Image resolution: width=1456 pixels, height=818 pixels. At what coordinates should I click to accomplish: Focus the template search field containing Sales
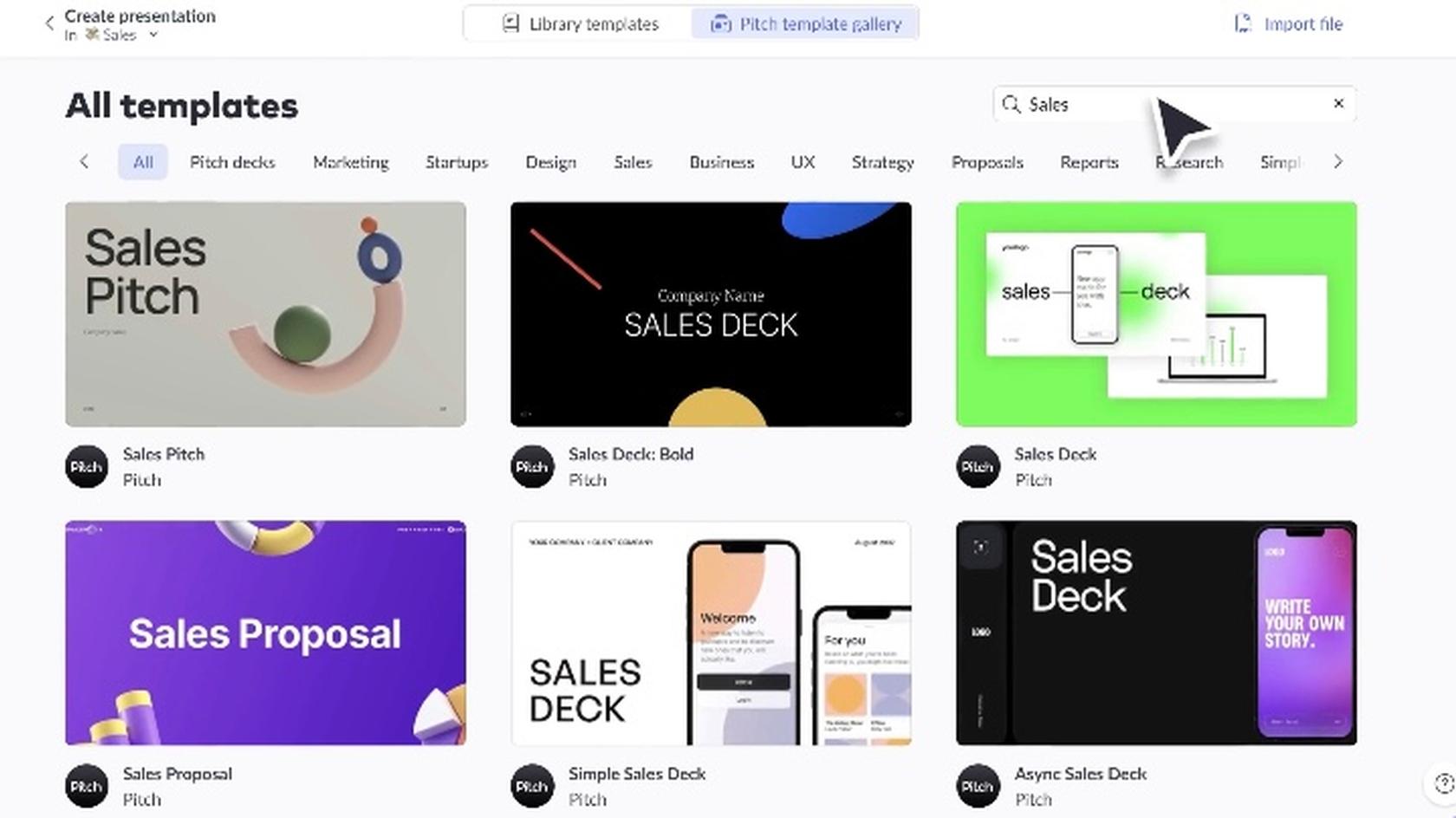pos(1174,105)
